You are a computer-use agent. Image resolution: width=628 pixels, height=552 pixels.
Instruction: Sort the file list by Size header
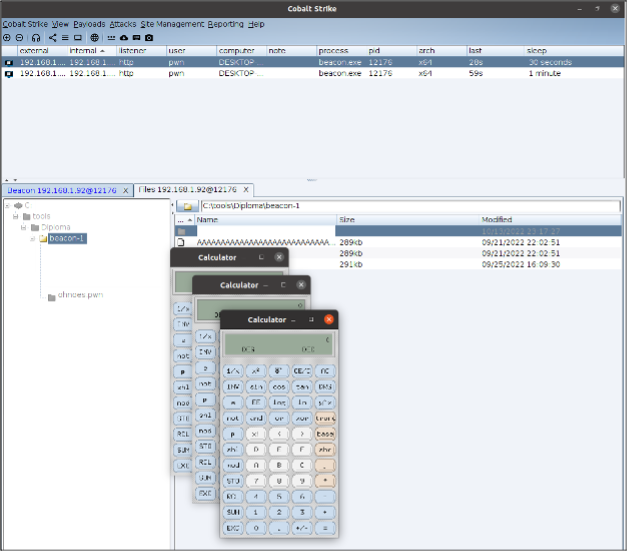(408, 220)
